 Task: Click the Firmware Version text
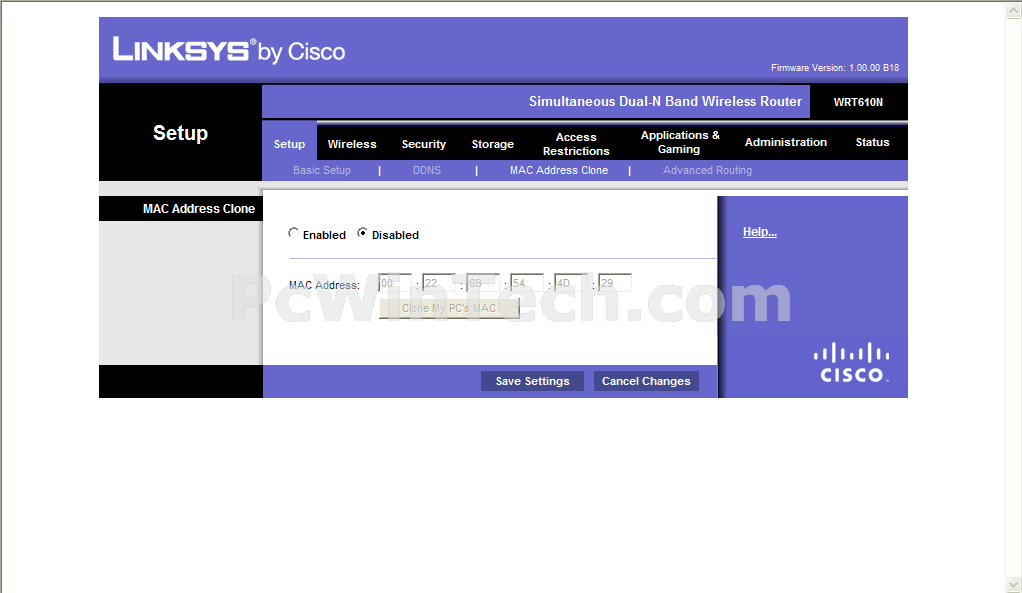tap(835, 68)
